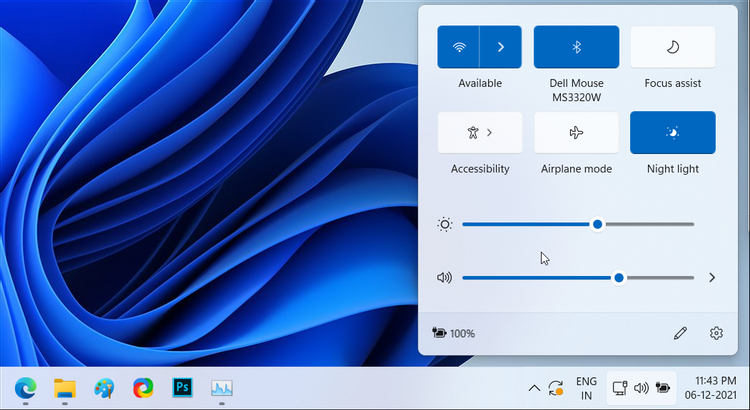This screenshot has height=410, width=750.
Task: Launch Microsoft Edge from the taskbar
Action: (x=26, y=387)
